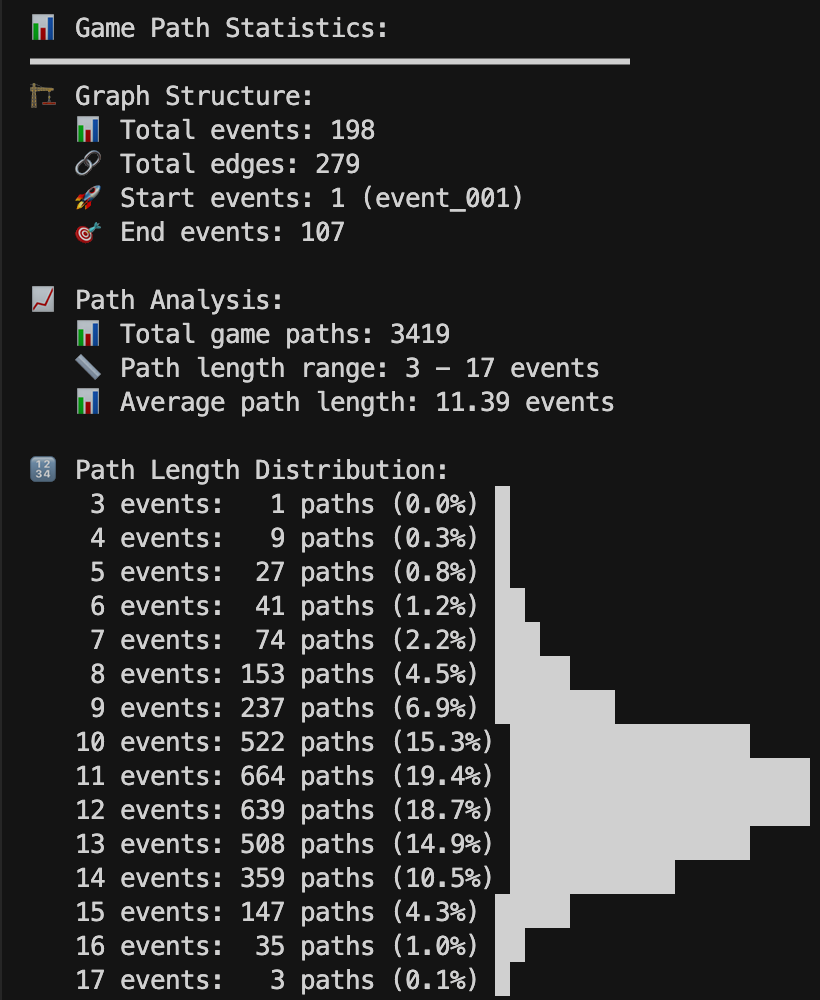Screen dimensions: 820x1000
Task: Click the rocket icon beside Start events
Action: [87, 198]
